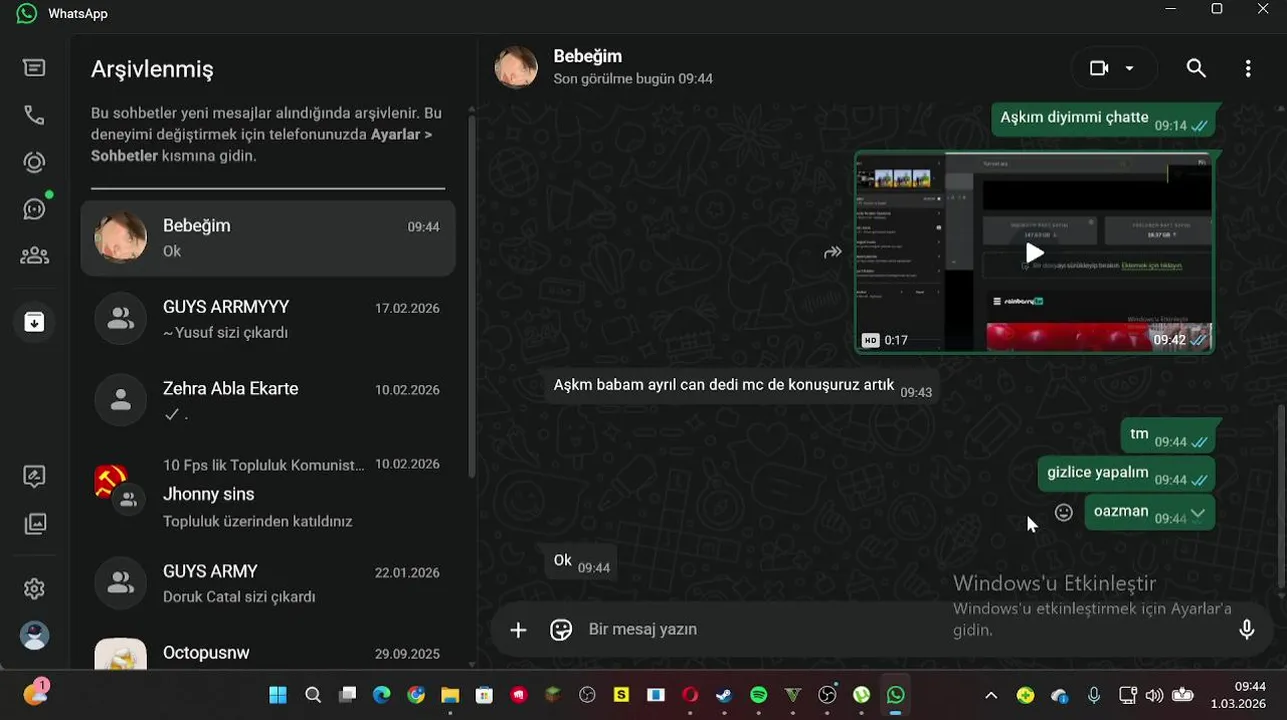Open the chat's three-dot menu
Image resolution: width=1287 pixels, height=720 pixels.
point(1247,68)
